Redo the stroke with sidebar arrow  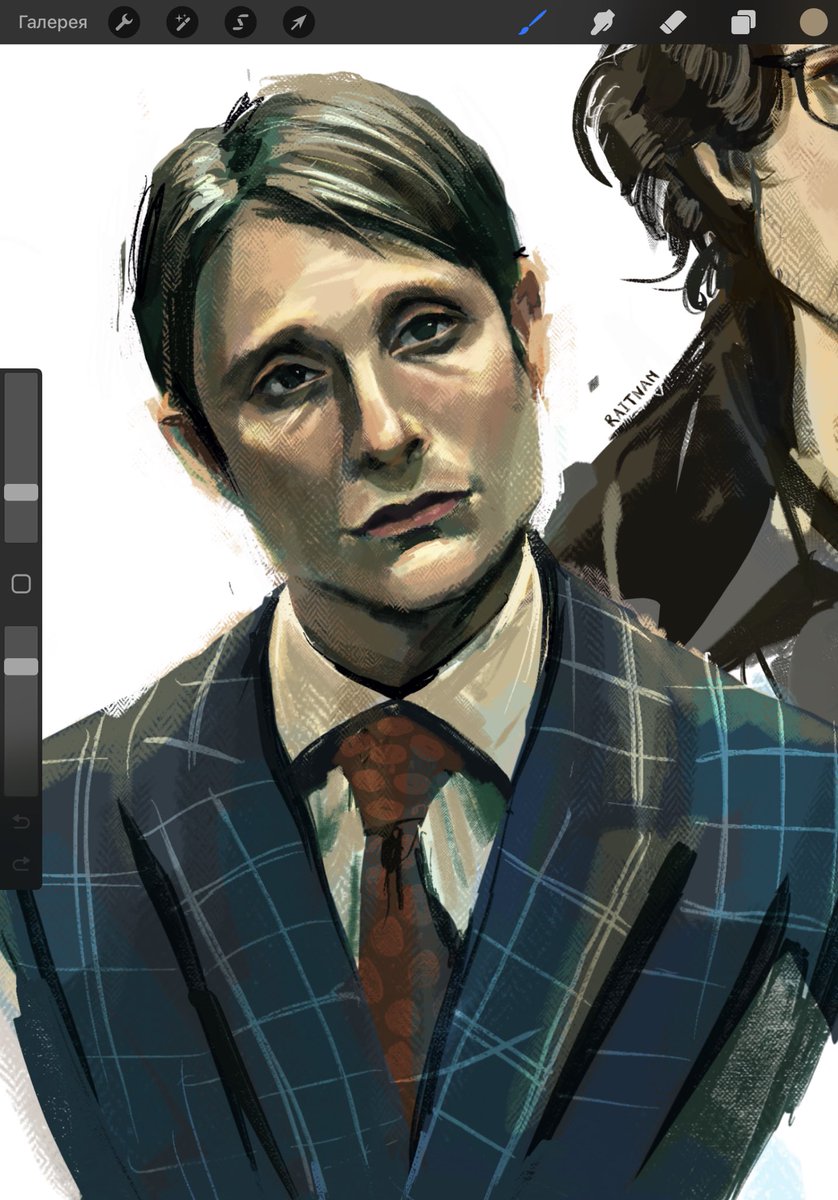21,864
